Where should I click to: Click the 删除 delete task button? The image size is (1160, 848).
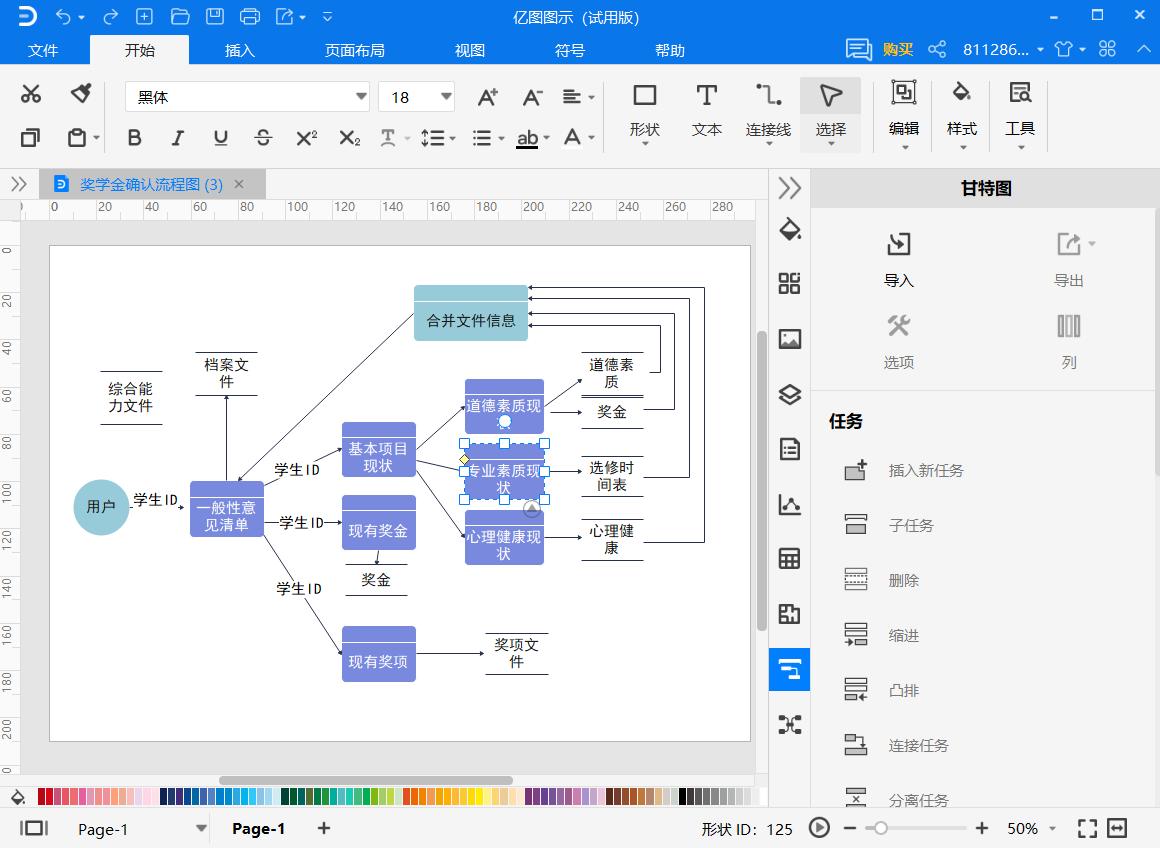pos(857,579)
